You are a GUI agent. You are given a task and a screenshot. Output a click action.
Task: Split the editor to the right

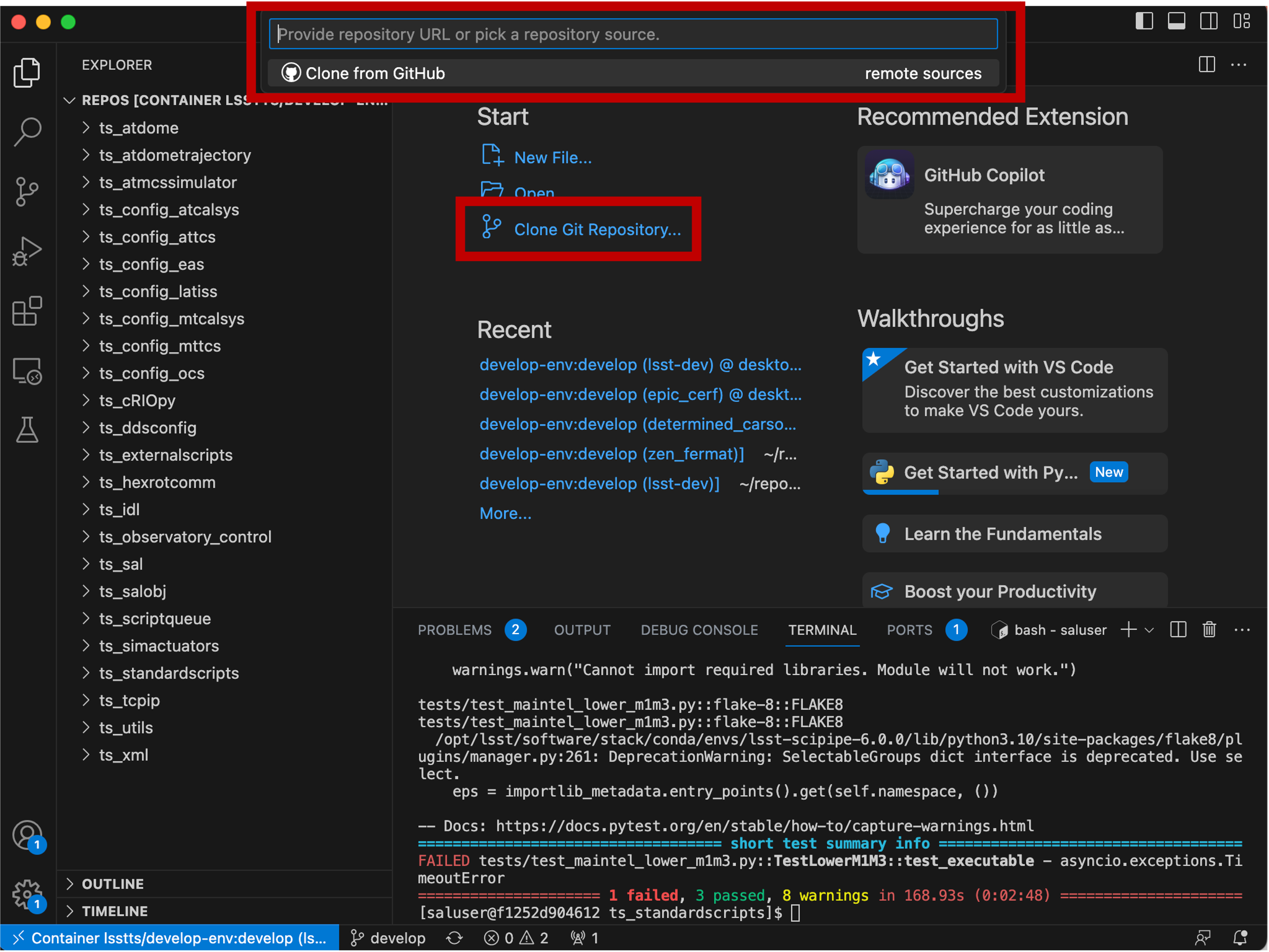coord(1208,64)
